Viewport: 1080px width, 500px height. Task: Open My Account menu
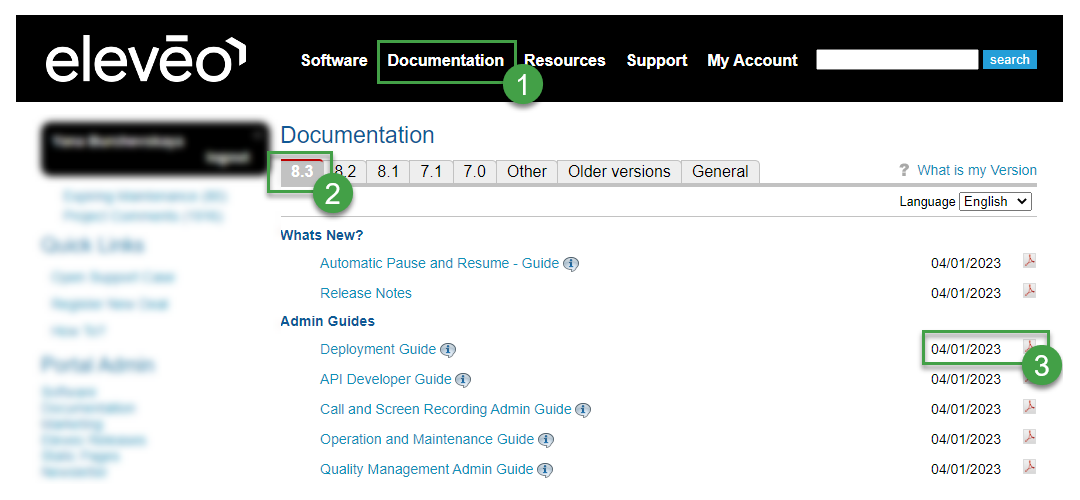point(752,60)
